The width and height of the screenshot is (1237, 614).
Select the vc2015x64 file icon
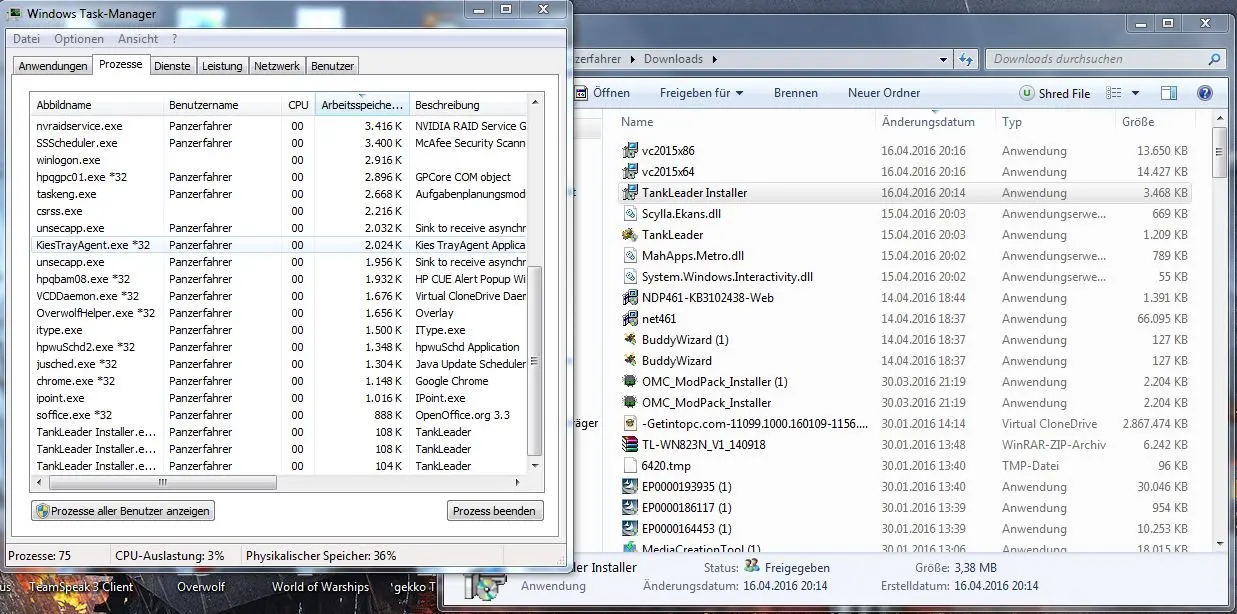630,172
